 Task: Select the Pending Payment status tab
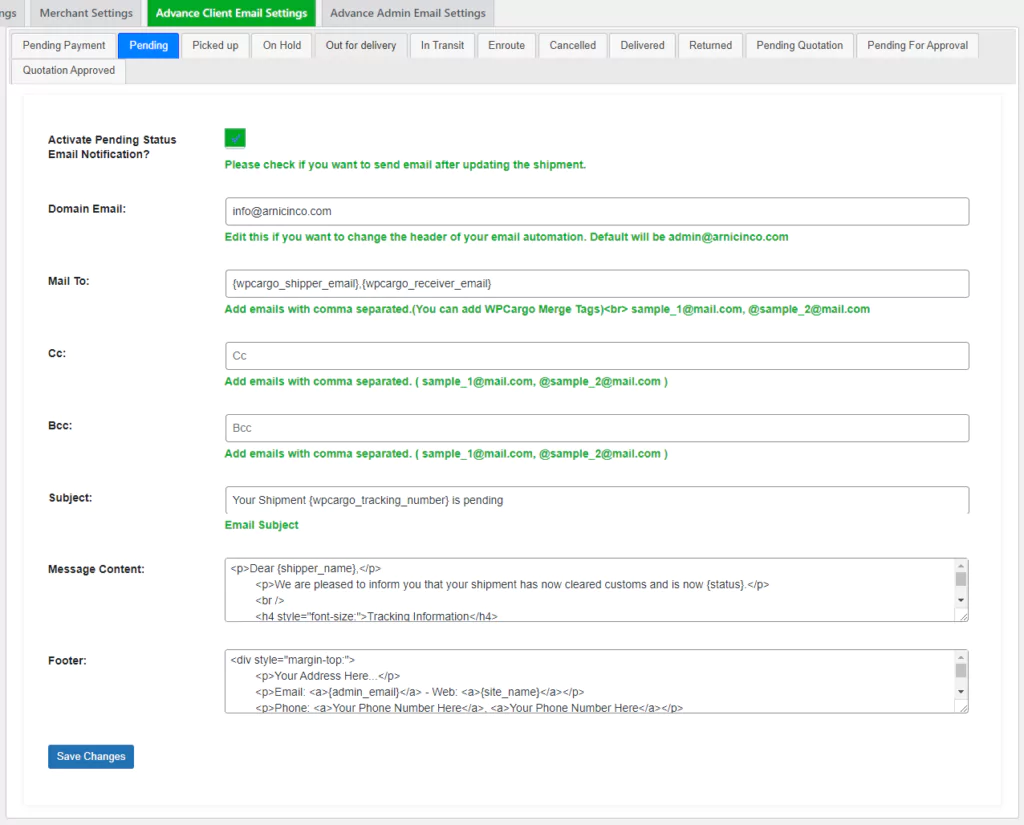(x=63, y=45)
